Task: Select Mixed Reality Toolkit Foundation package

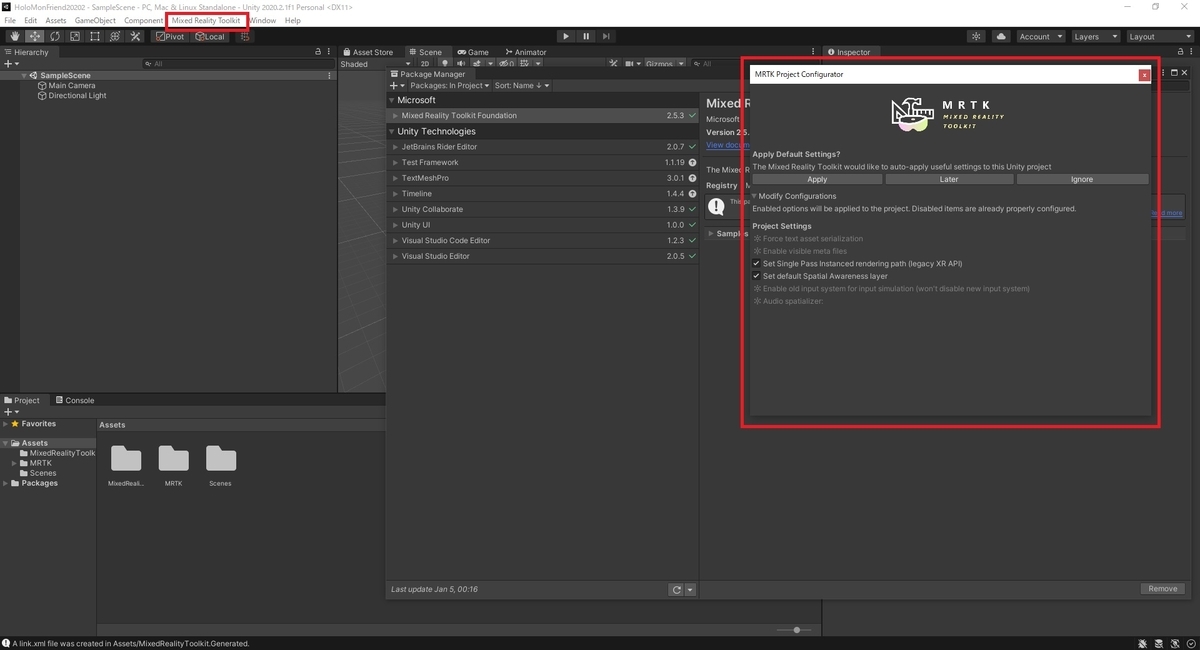Action: (542, 115)
